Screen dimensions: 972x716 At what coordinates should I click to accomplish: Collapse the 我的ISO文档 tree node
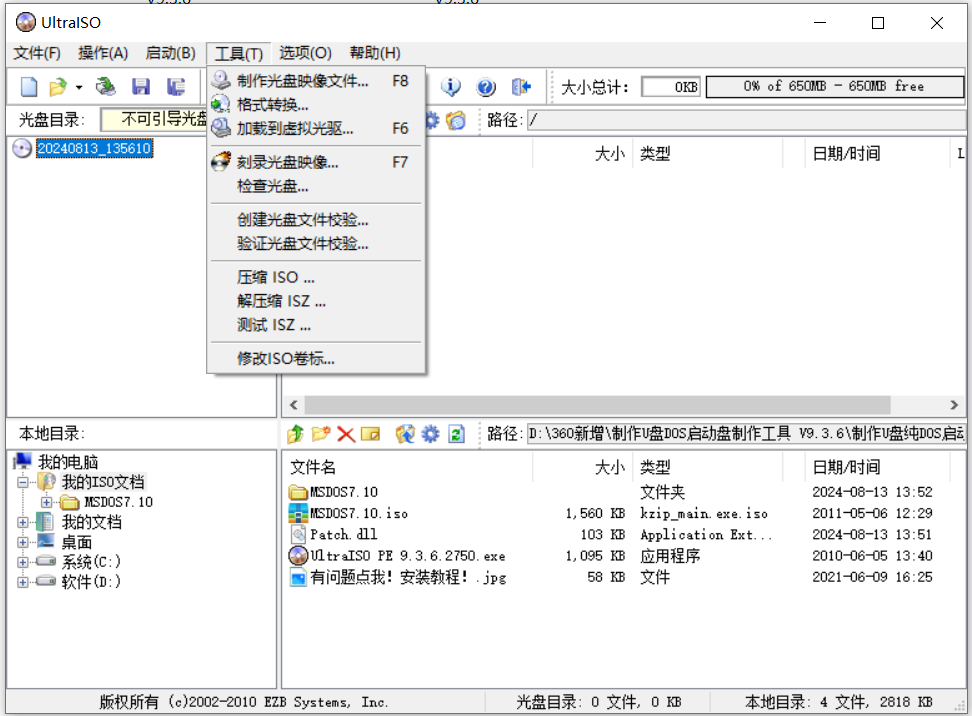[23, 482]
